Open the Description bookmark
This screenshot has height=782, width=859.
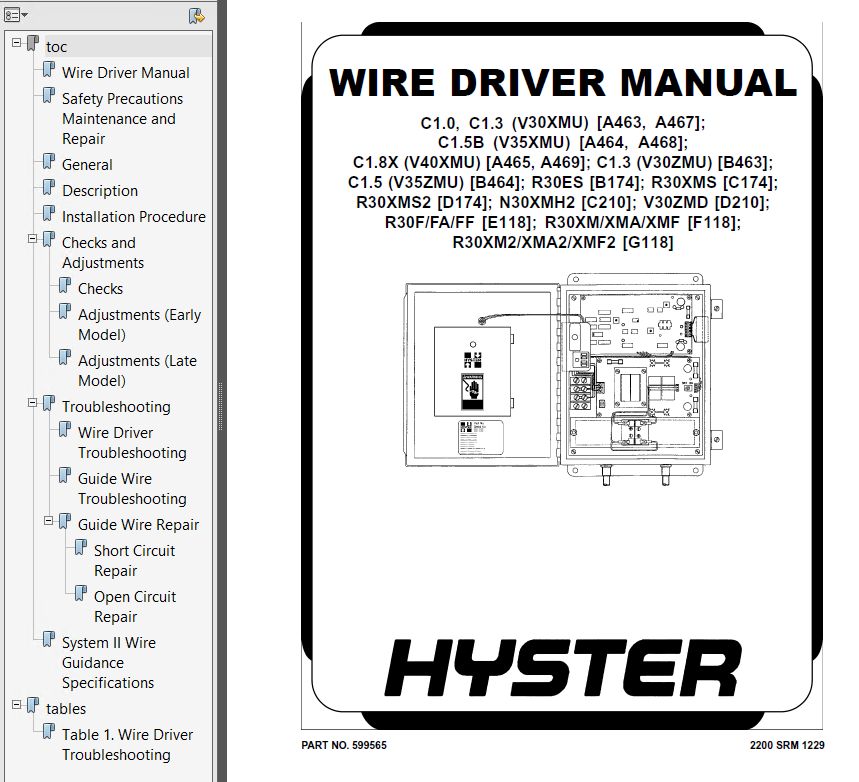point(100,191)
